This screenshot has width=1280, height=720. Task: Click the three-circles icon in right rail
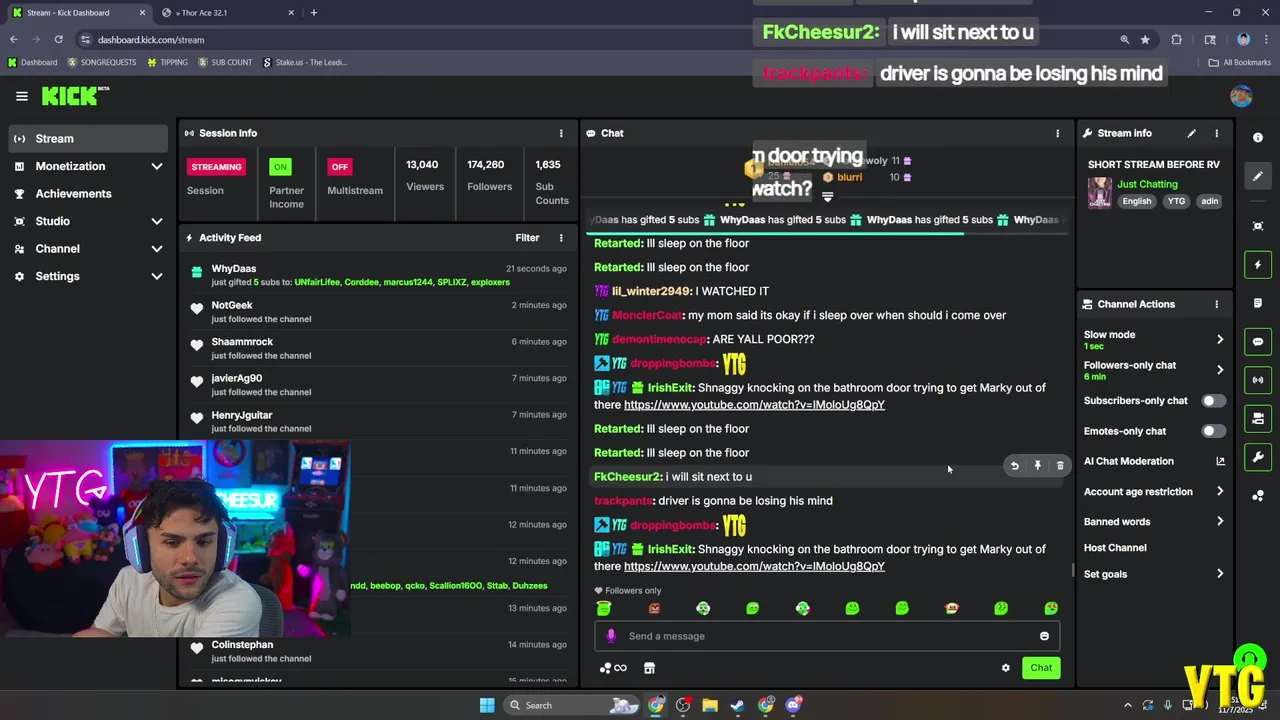pyautogui.click(x=1258, y=495)
